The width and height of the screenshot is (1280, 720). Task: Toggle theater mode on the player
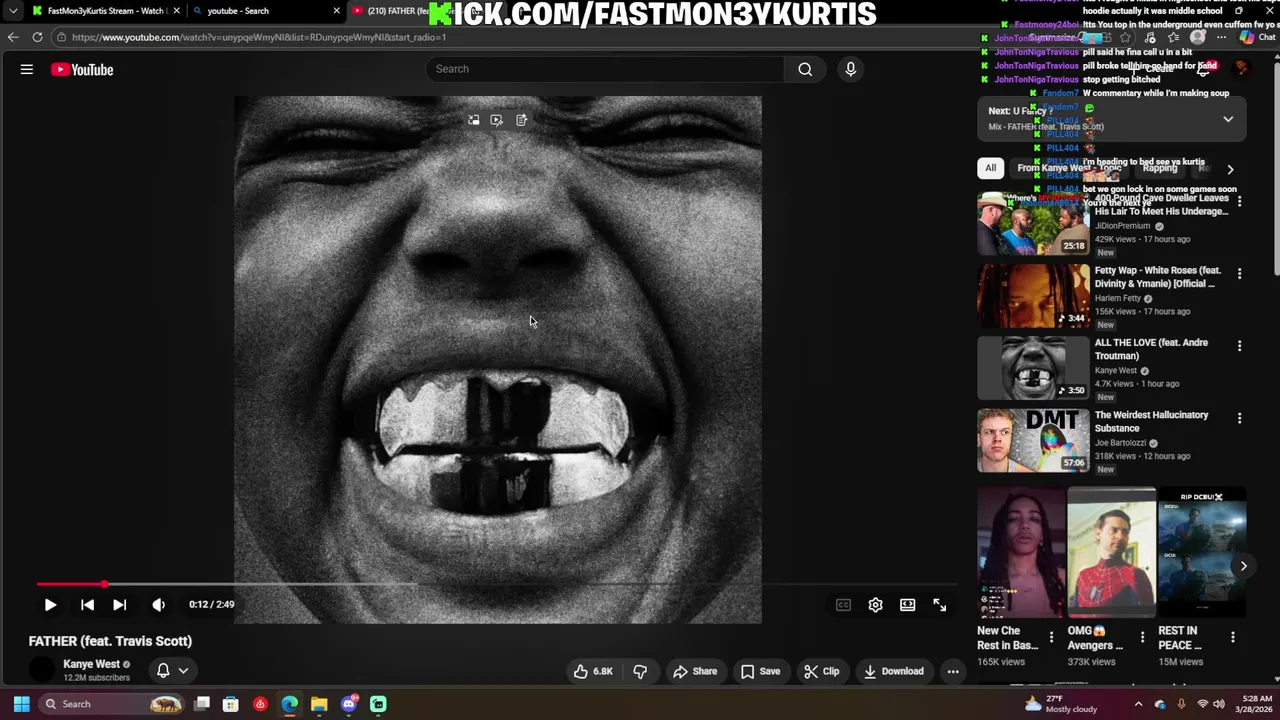tap(907, 604)
